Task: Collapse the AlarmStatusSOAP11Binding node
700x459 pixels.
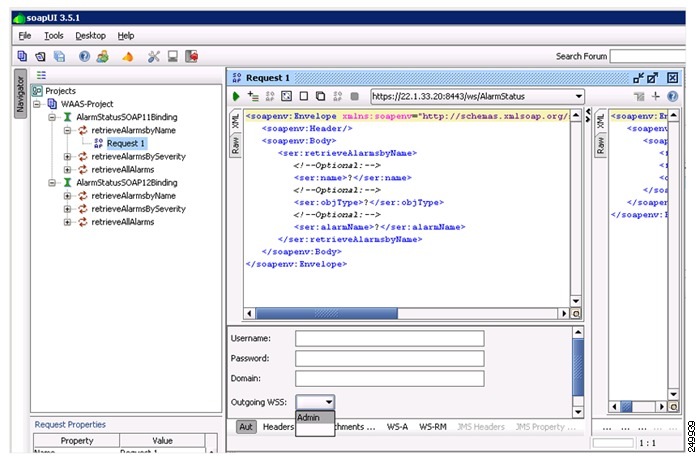Action: coord(52,117)
